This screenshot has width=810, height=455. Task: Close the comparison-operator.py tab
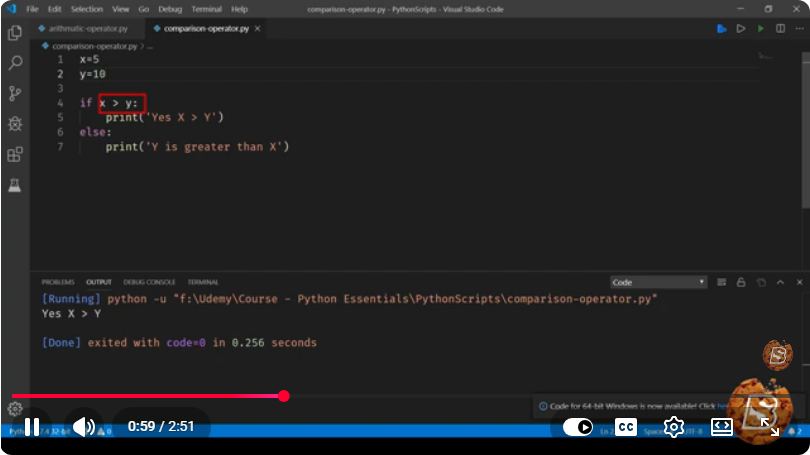[257, 28]
